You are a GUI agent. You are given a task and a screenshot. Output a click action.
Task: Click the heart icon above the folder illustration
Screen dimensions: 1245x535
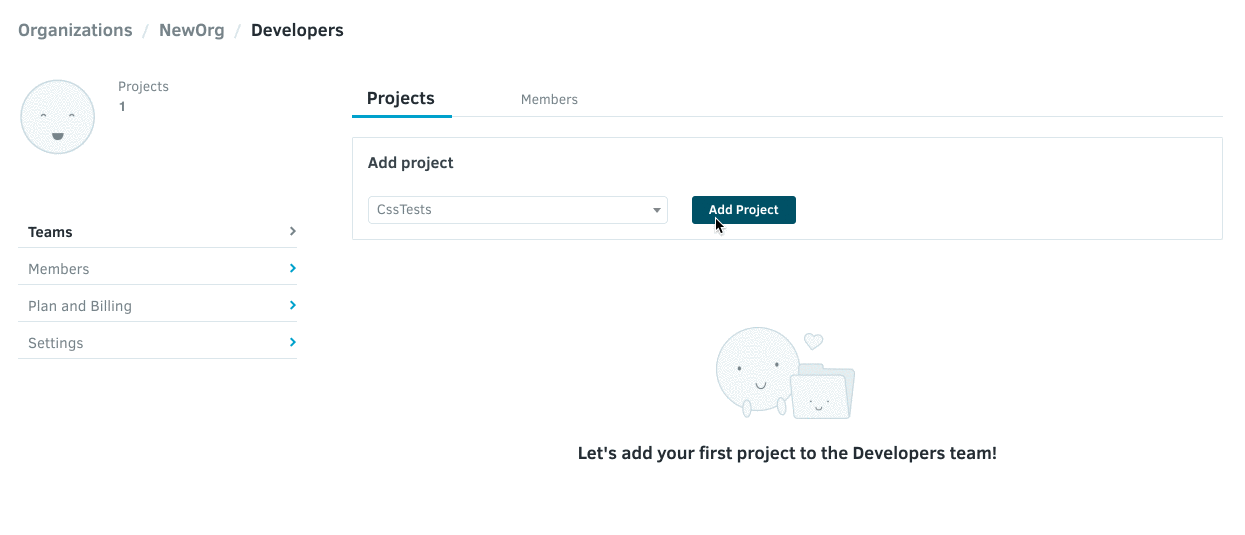click(814, 342)
